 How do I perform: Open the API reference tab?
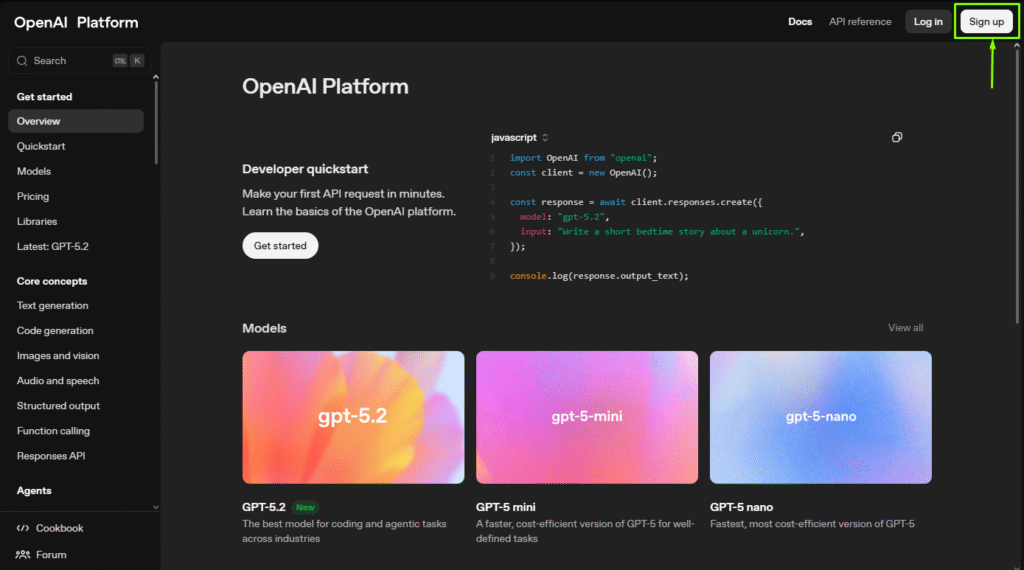[860, 22]
